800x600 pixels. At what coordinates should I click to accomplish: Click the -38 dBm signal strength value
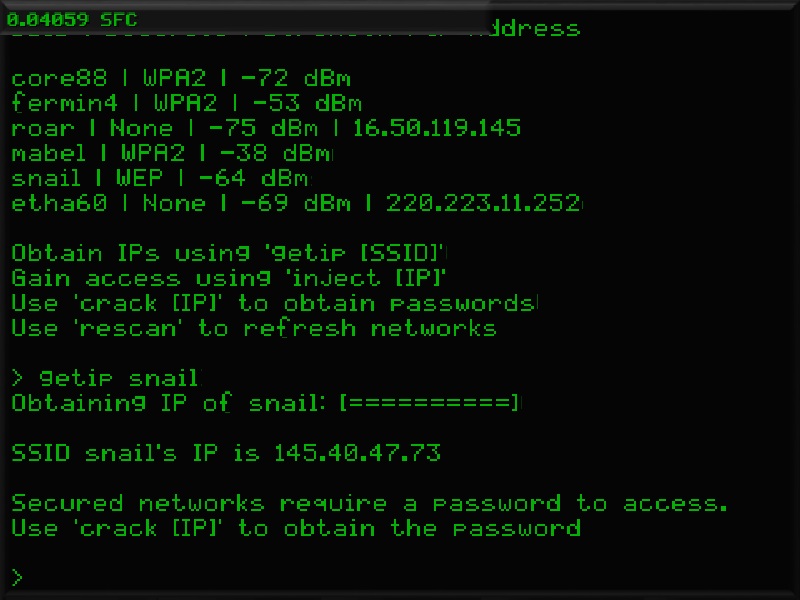(x=276, y=153)
